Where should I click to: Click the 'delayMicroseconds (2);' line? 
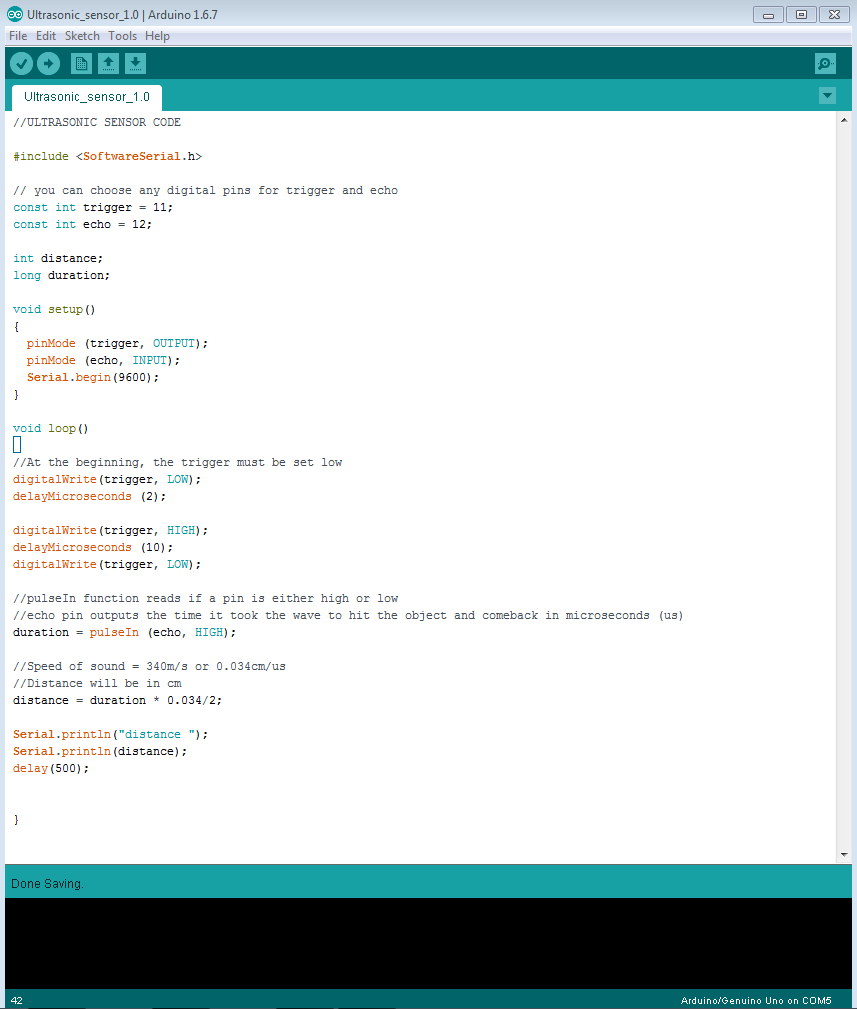click(x=89, y=496)
